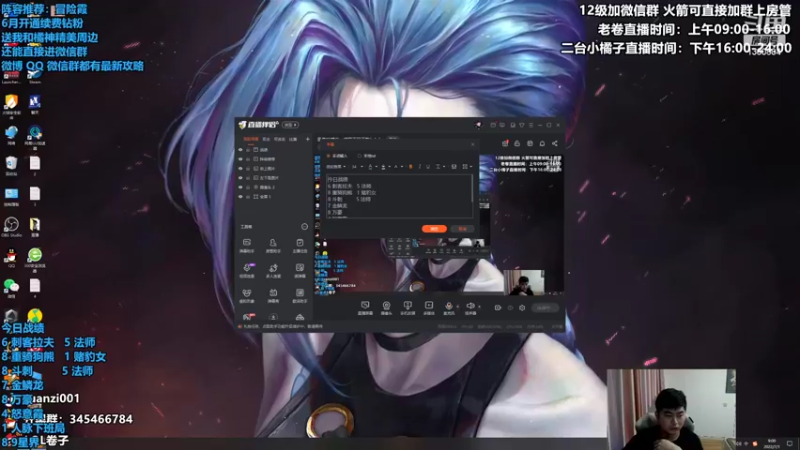Screen dimensions: 800x450
Task: Switch to the first orange scene tab
Action: click(251, 139)
